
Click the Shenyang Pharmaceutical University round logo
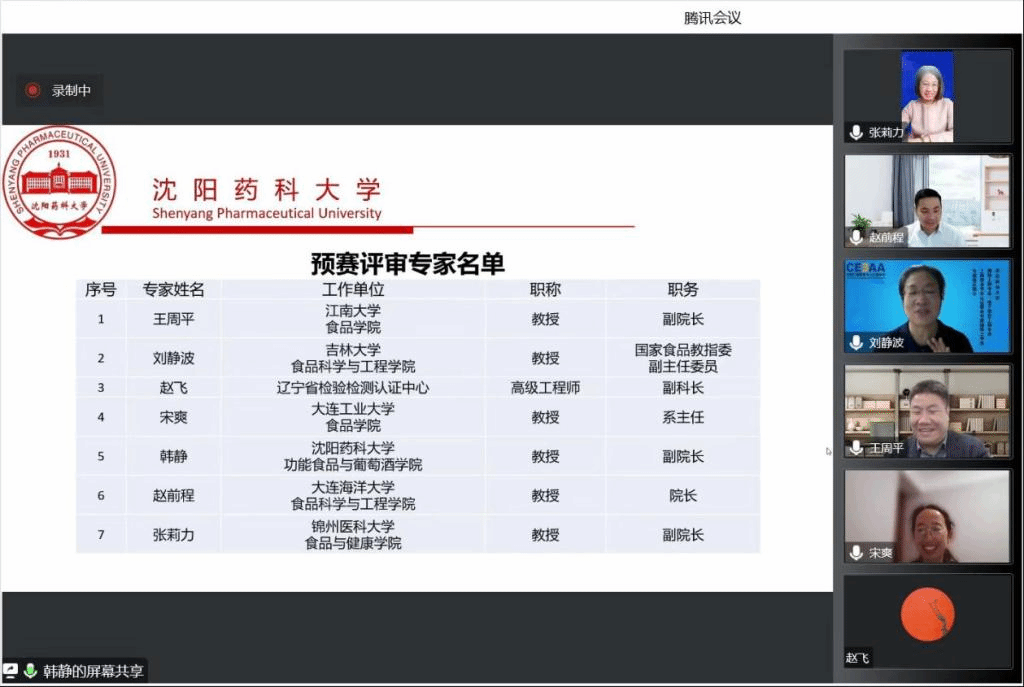pos(59,182)
